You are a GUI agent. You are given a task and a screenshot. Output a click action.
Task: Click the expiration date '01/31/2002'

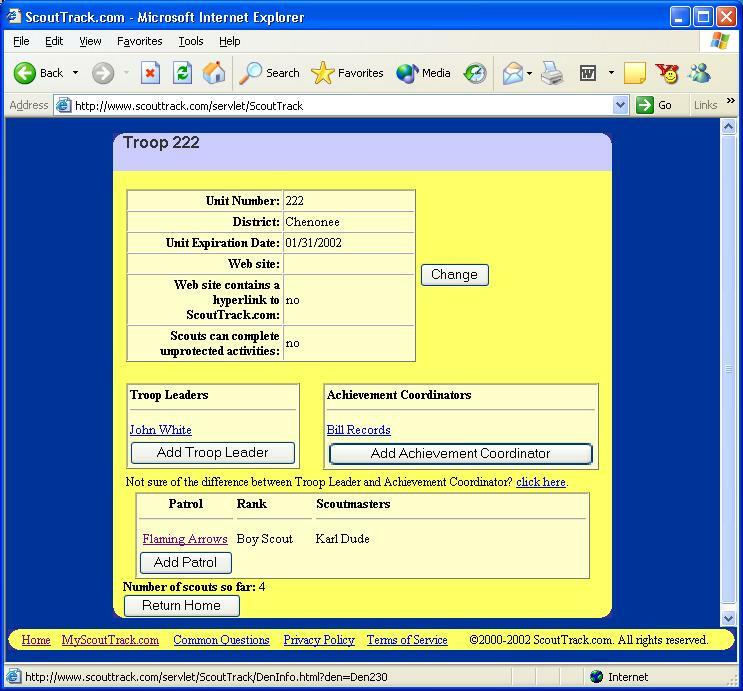point(313,243)
